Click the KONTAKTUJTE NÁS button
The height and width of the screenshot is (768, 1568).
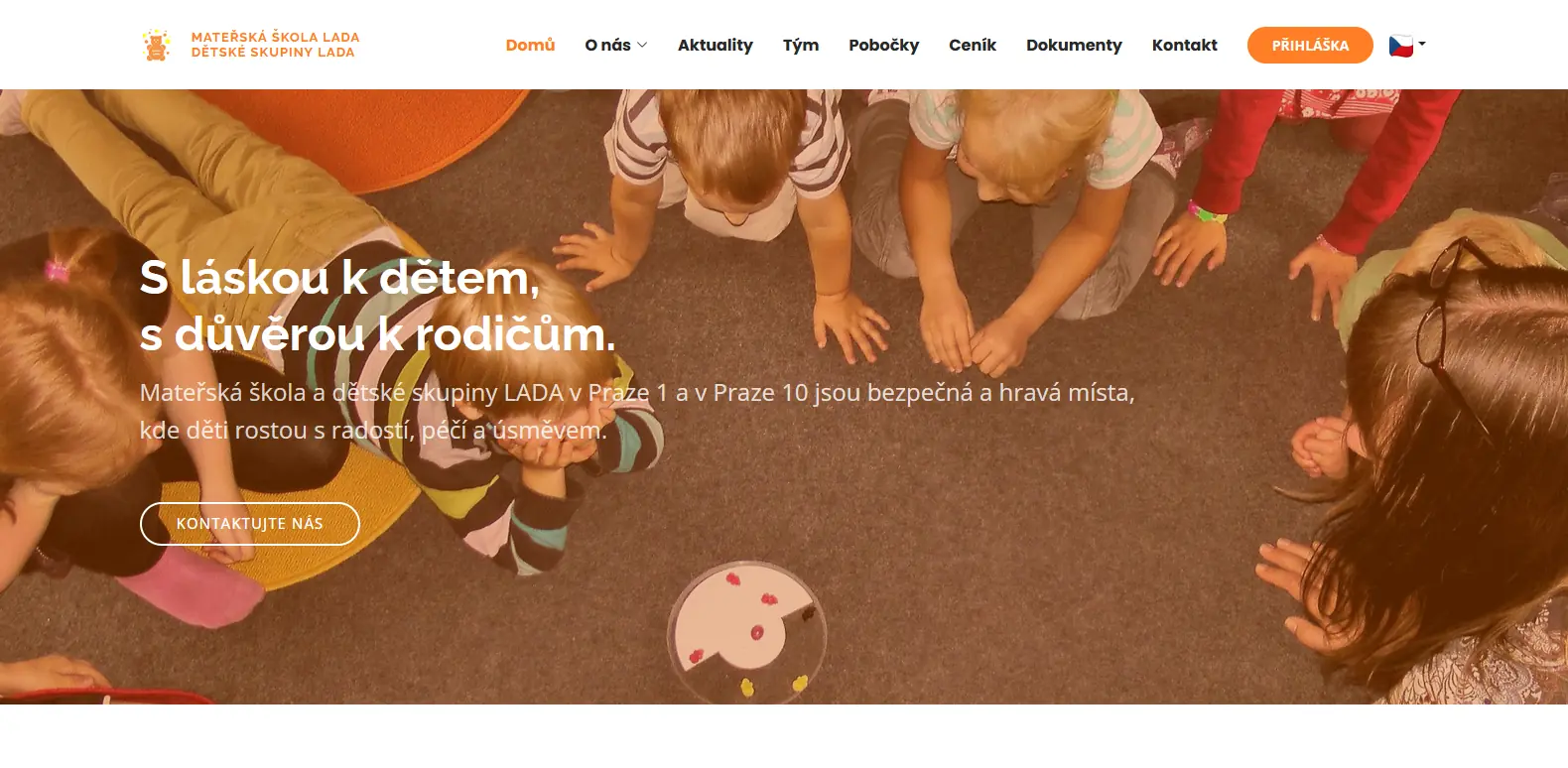point(250,524)
